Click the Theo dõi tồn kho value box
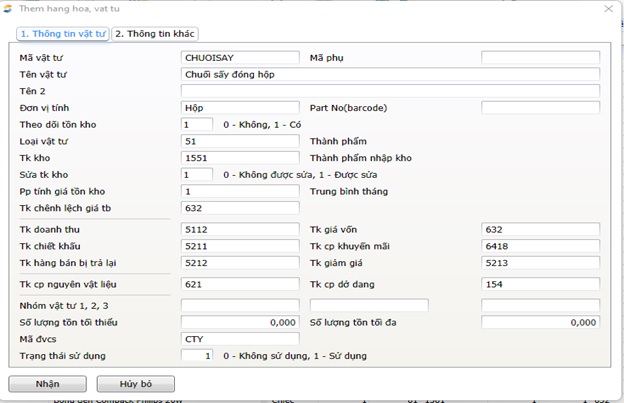 197,124
